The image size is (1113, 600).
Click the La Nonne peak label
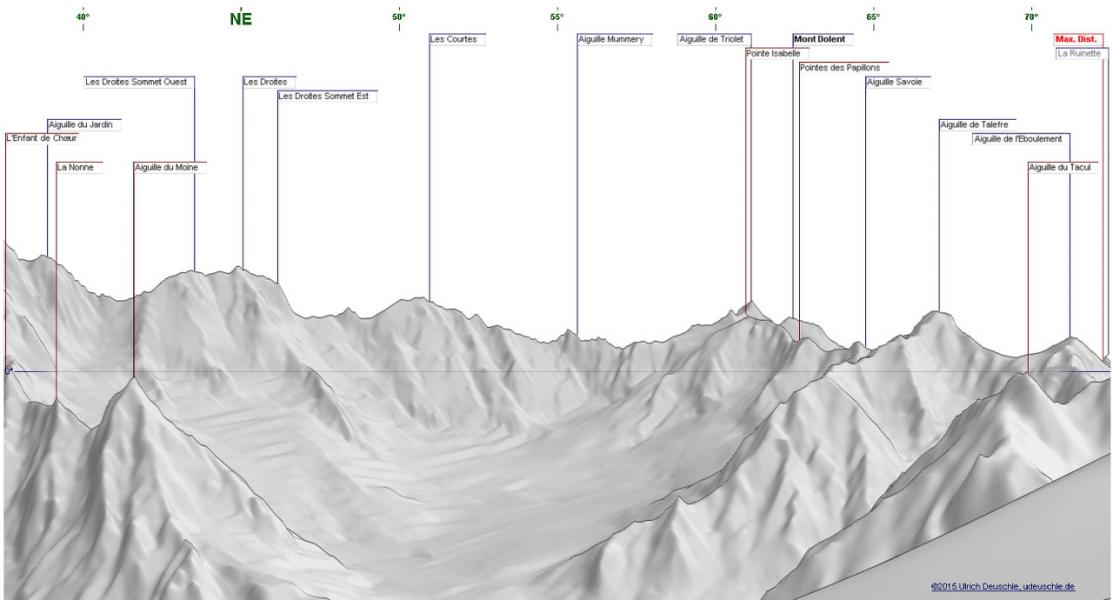pos(75,168)
